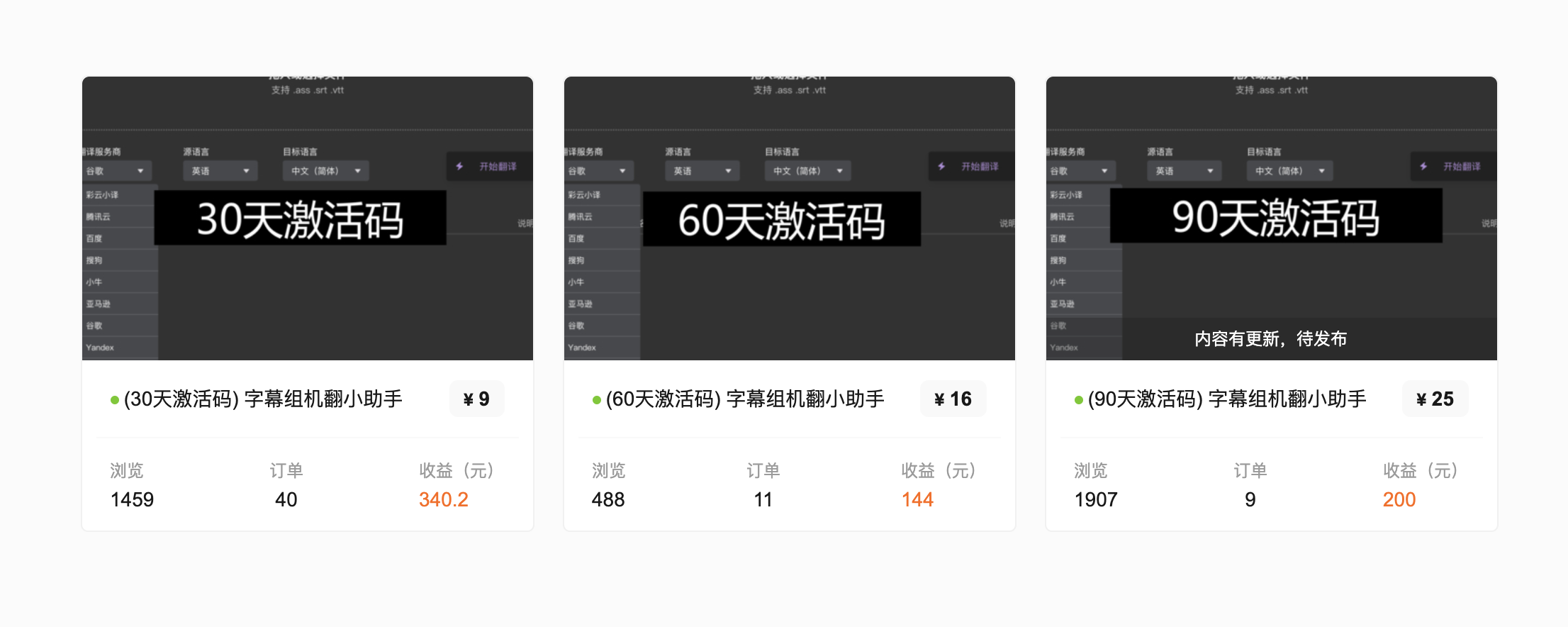The image size is (1568, 627).
Task: Click the lightning 开始翻译 icon in 30天 preview
Action: tap(460, 167)
